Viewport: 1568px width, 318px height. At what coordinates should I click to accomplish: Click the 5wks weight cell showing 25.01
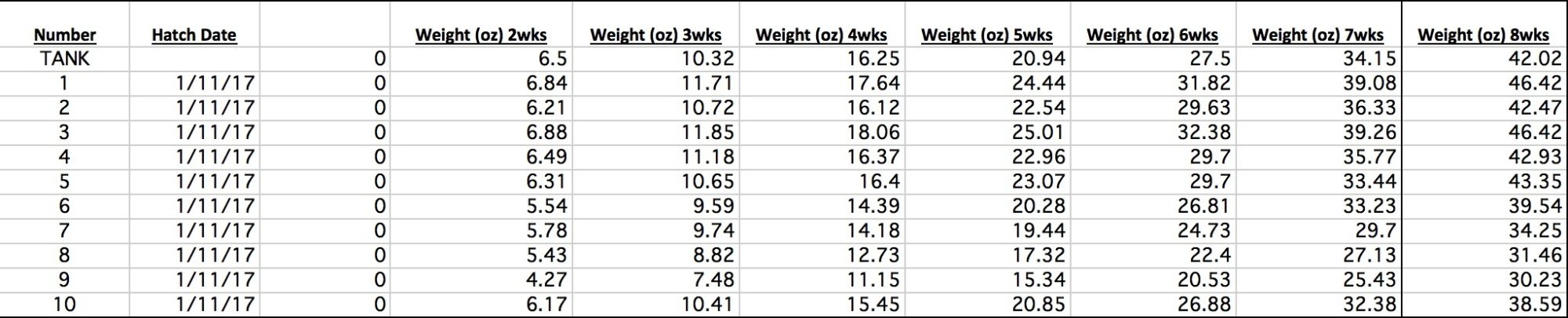[1038, 132]
